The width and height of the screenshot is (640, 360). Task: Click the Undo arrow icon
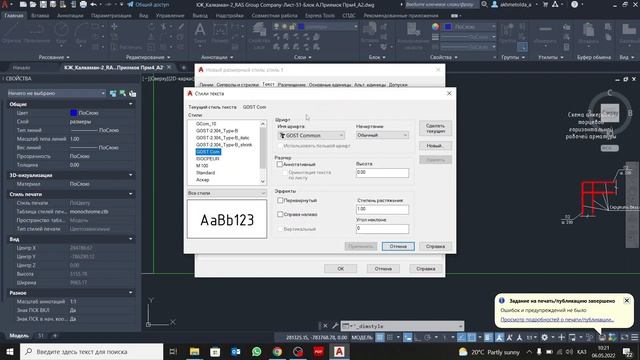coord(93,4)
